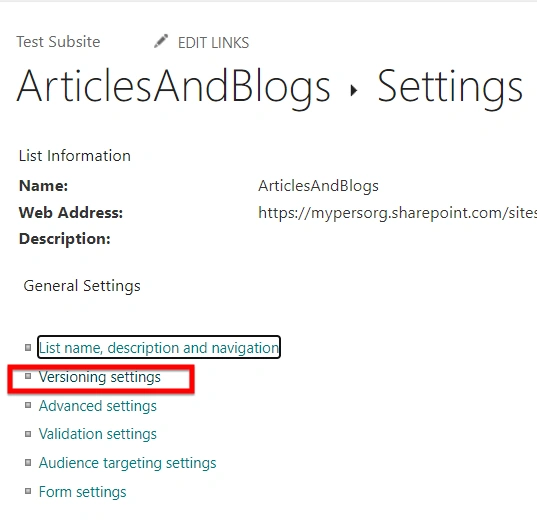537x531 pixels.
Task: Click the pencil icon beside EDIT LINKS
Action: click(161, 41)
